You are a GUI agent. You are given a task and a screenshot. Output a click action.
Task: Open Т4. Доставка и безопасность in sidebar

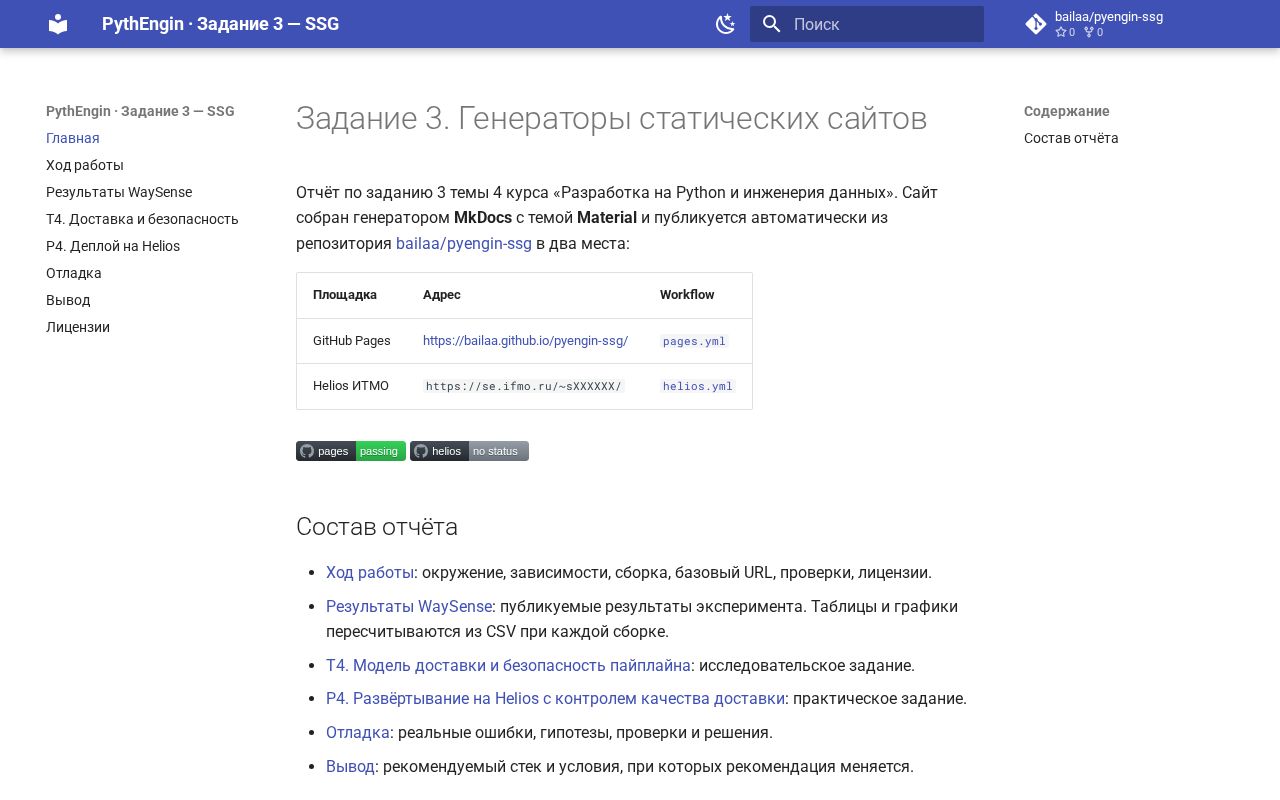[x=142, y=219]
